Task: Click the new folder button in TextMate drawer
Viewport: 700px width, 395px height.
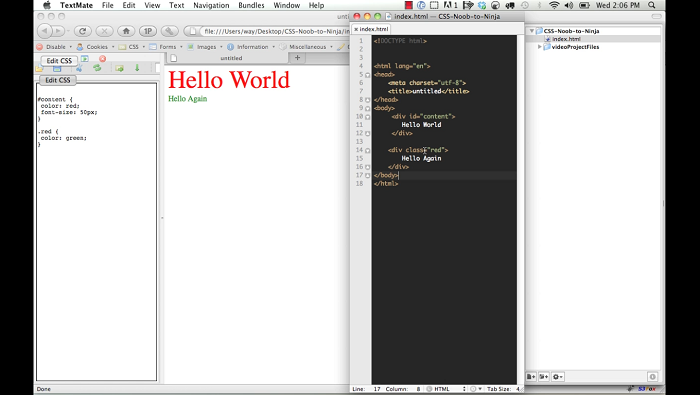Action: [544, 377]
